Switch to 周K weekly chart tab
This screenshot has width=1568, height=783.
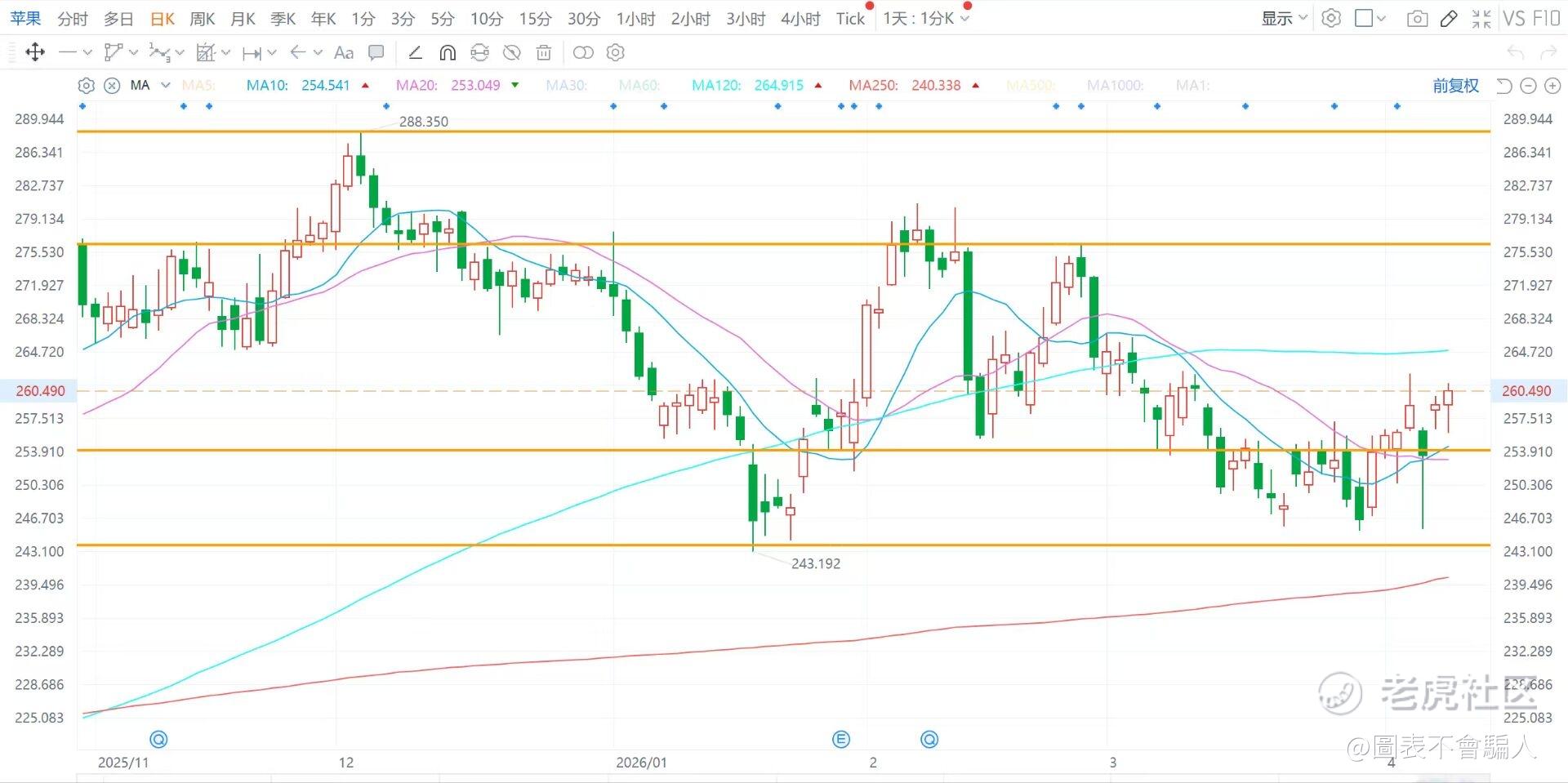pyautogui.click(x=202, y=18)
